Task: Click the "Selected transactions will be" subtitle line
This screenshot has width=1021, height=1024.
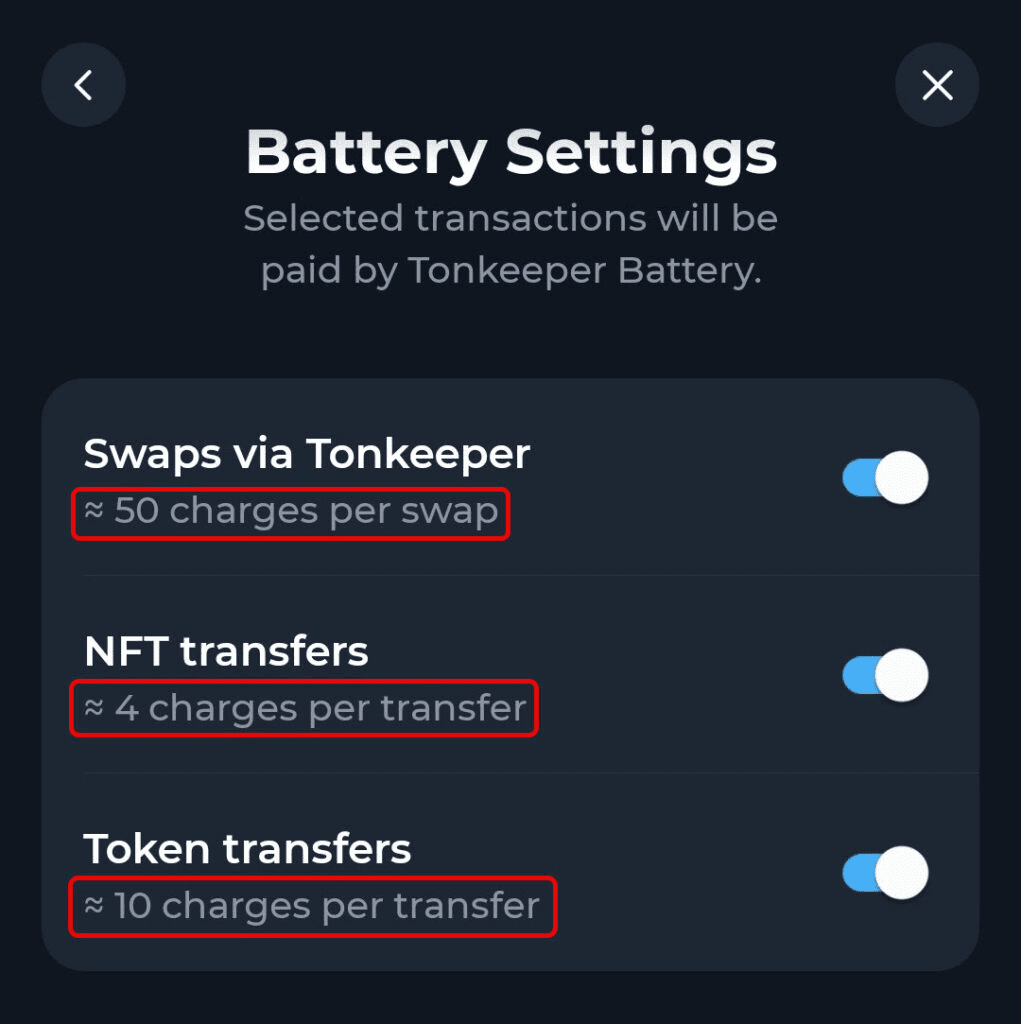Action: 511,218
